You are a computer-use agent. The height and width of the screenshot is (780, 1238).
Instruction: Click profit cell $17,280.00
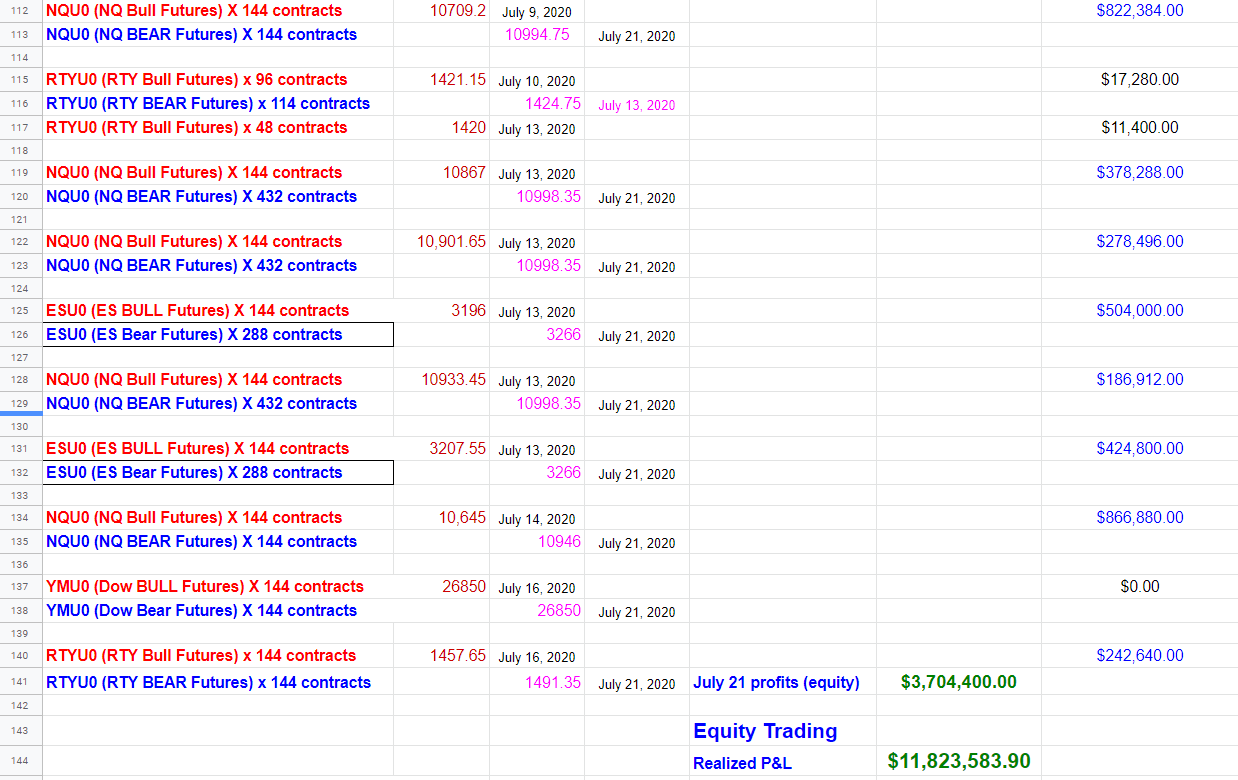pyautogui.click(x=1139, y=80)
